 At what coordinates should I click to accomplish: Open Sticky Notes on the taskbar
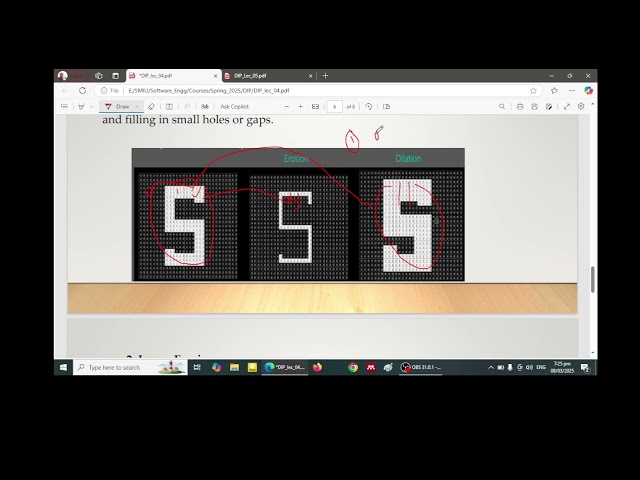point(252,367)
